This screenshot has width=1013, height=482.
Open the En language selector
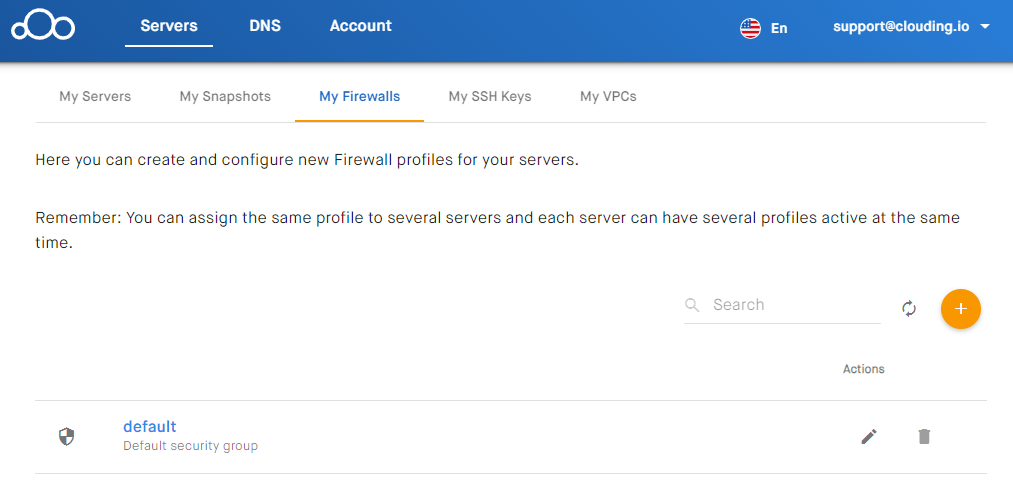(778, 28)
